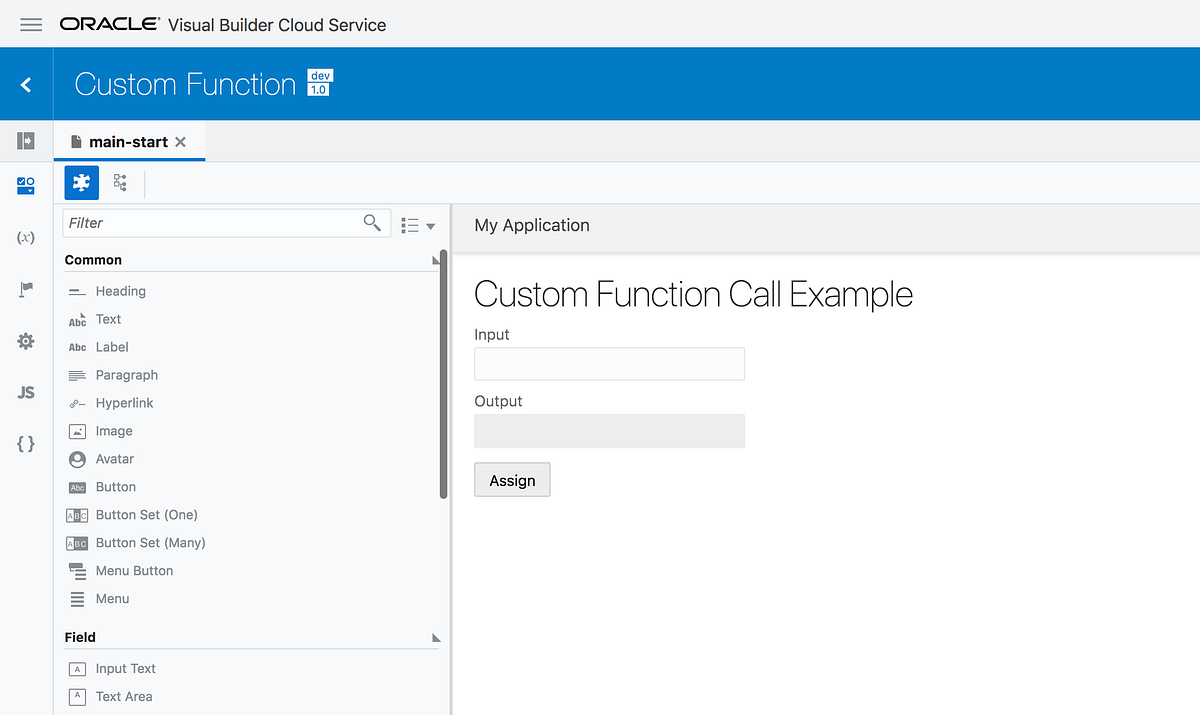Click the Assign button
This screenshot has height=715, width=1200.
click(x=511, y=479)
